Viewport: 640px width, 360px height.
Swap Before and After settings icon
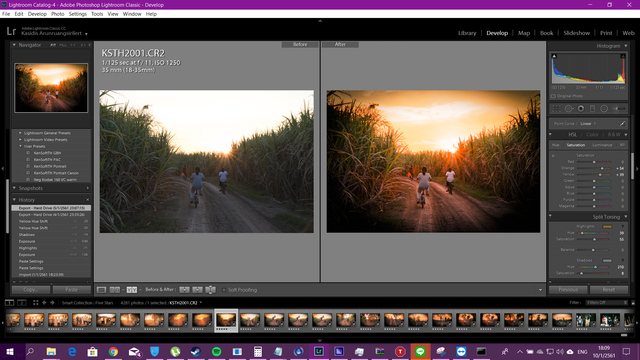point(210,290)
